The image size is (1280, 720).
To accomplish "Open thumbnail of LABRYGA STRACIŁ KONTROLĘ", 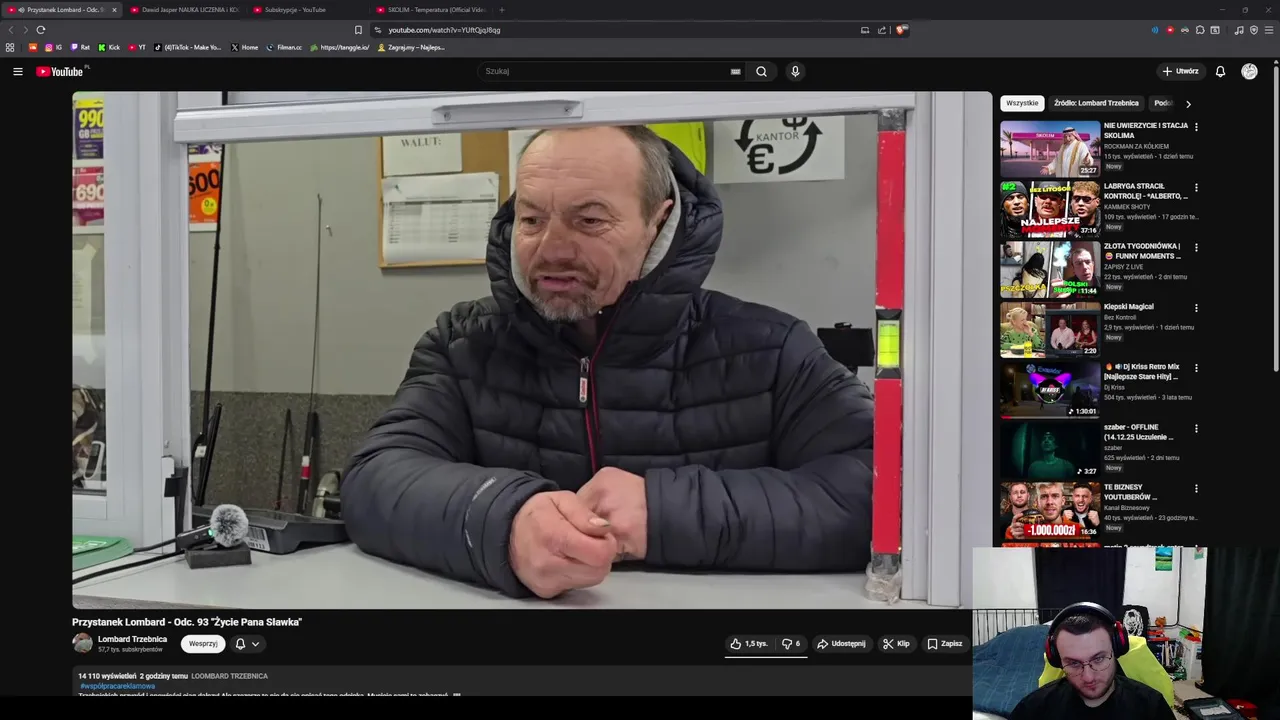I will point(1050,209).
